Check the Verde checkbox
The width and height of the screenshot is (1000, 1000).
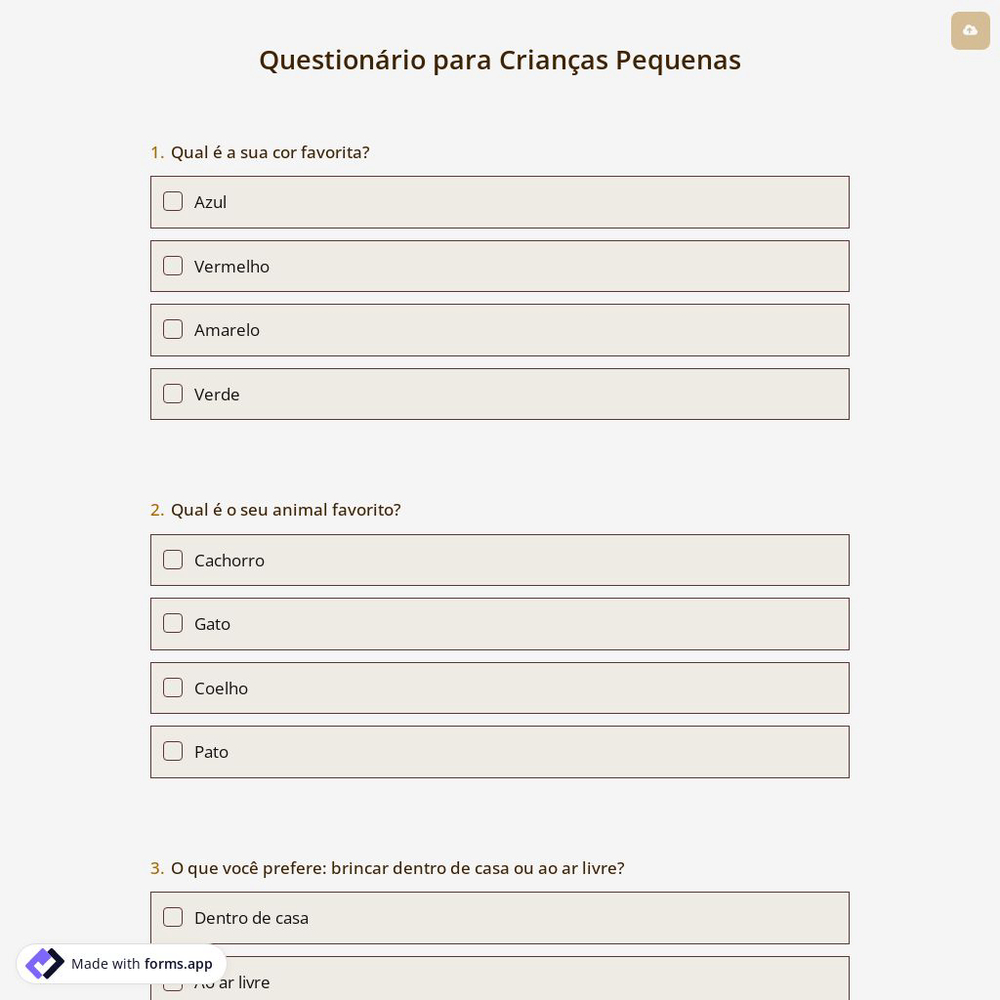click(173, 393)
